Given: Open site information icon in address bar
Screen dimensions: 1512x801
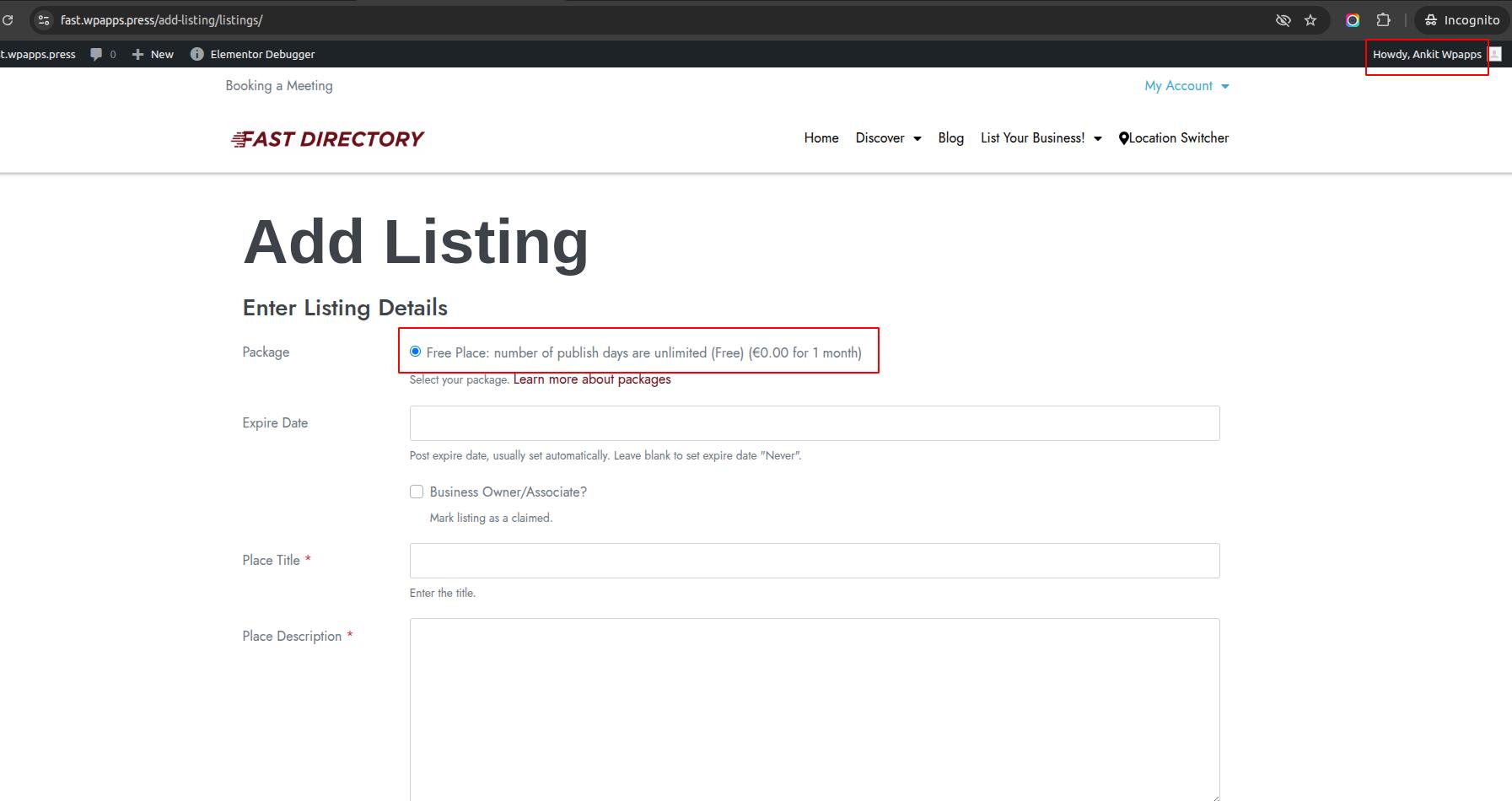Looking at the screenshot, I should [x=44, y=20].
